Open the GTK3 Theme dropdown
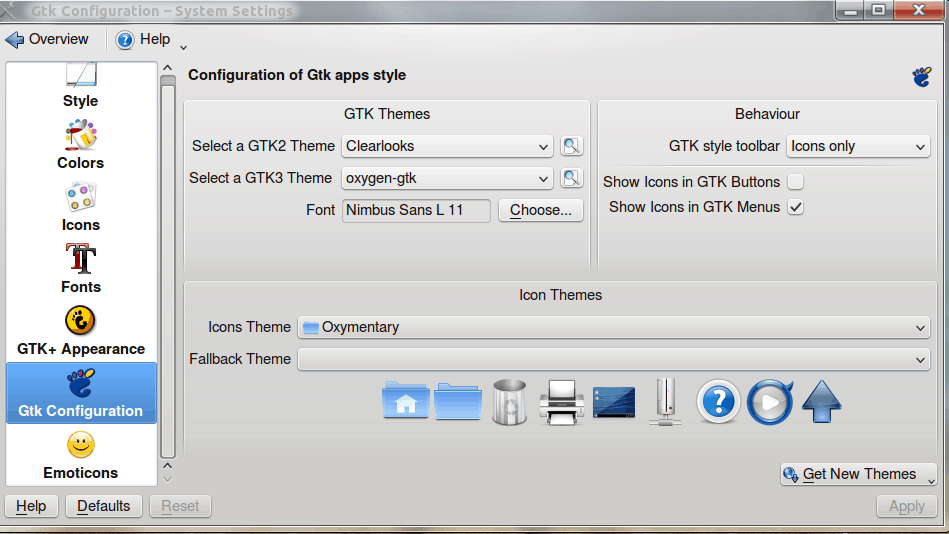 [x=447, y=178]
